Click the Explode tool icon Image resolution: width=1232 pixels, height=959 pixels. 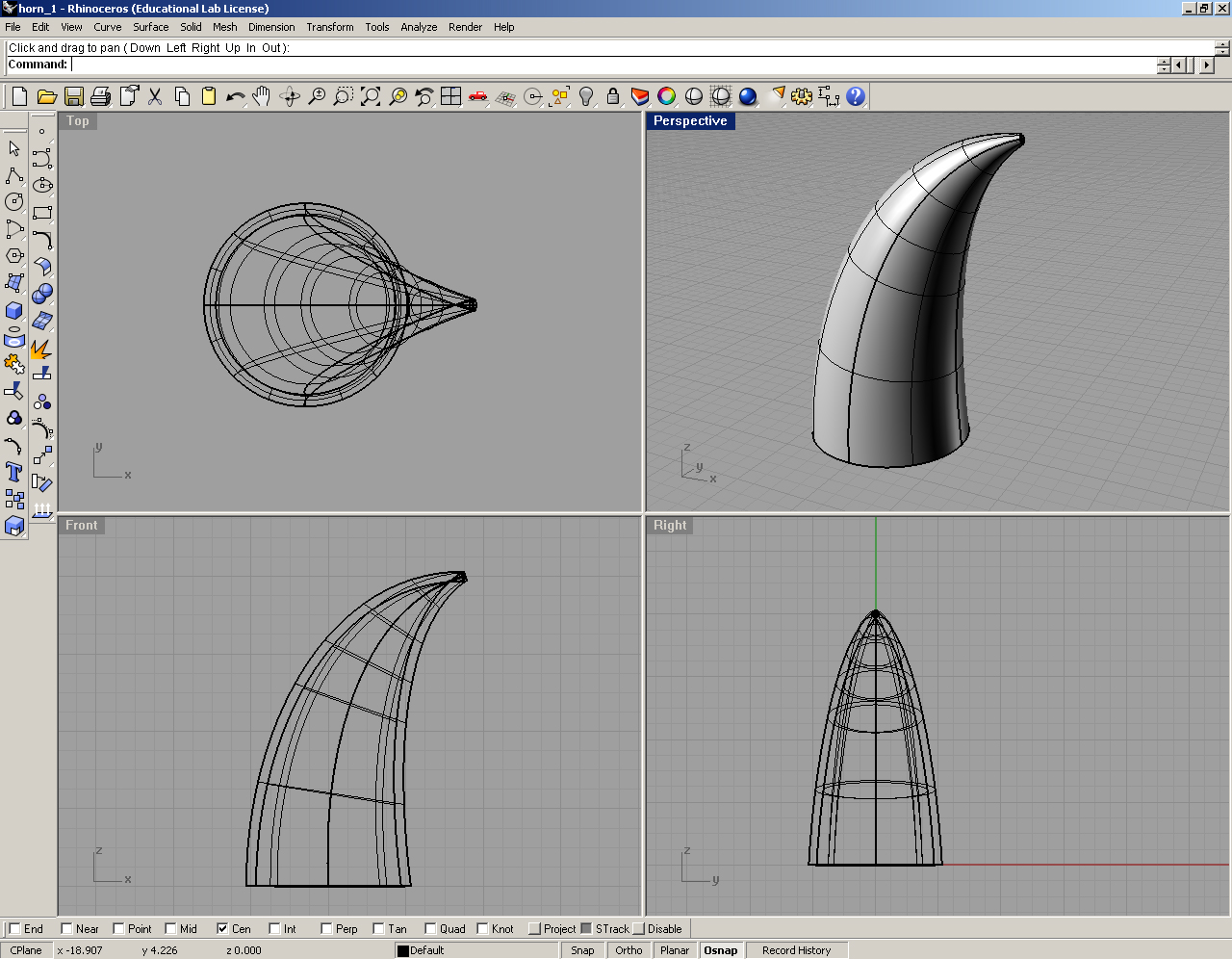pyautogui.click(x=40, y=349)
